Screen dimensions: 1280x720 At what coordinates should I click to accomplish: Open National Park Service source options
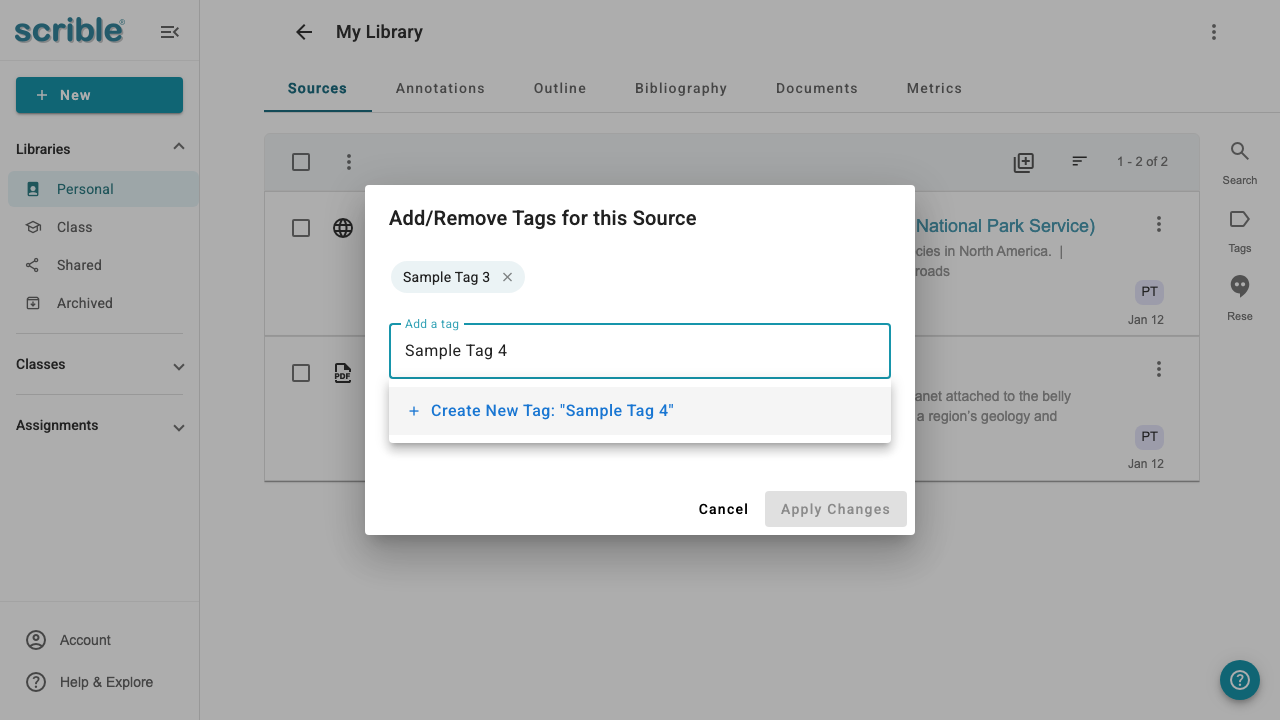tap(1159, 224)
